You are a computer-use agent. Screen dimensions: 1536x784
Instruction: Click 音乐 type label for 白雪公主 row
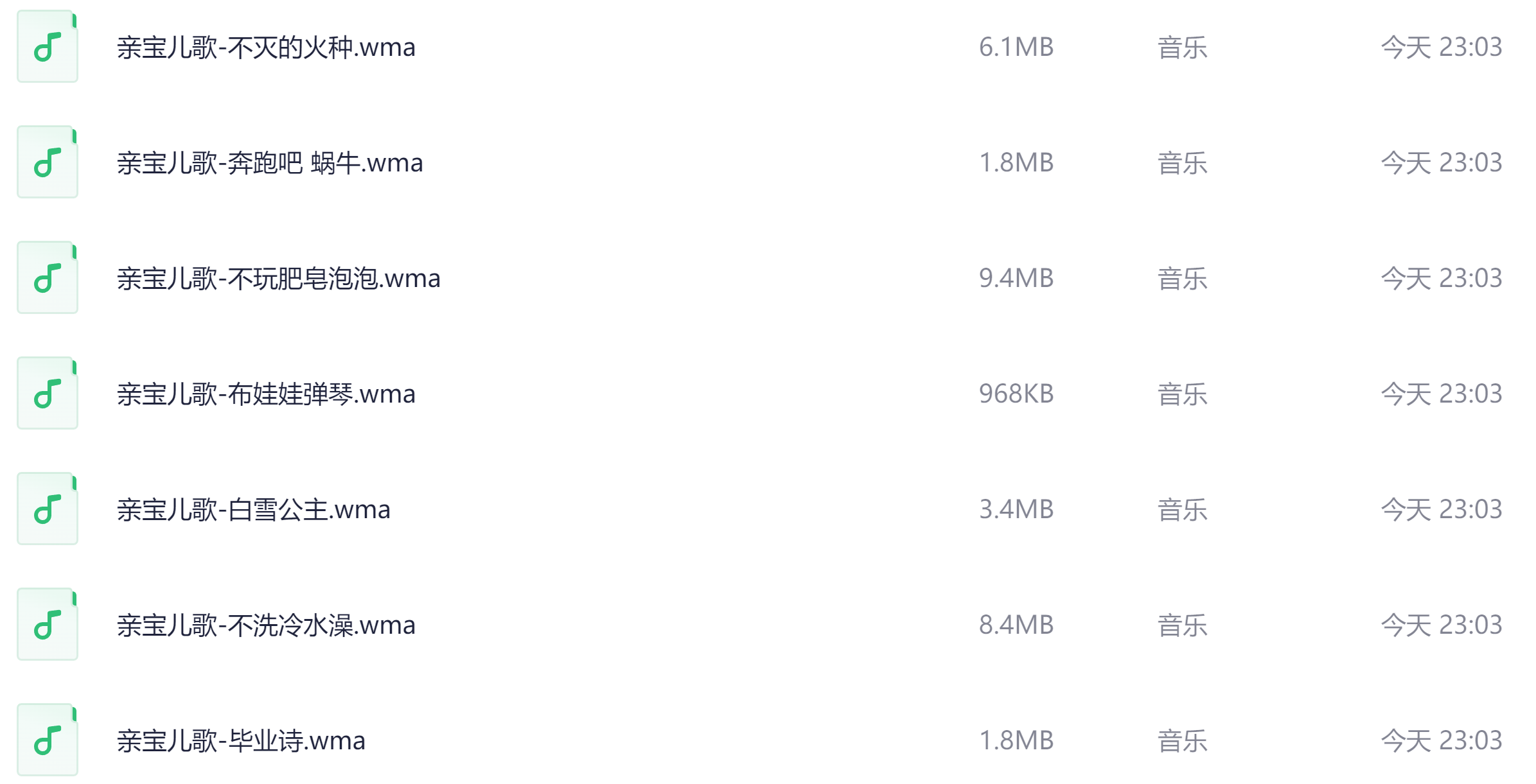[x=1182, y=510]
